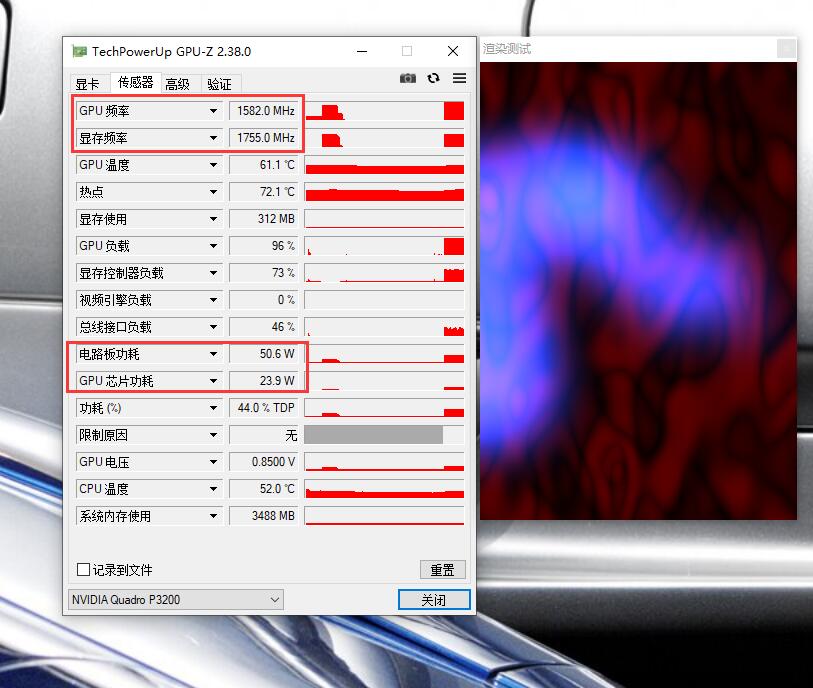
Task: Open the 高级 tab
Action: (x=178, y=84)
